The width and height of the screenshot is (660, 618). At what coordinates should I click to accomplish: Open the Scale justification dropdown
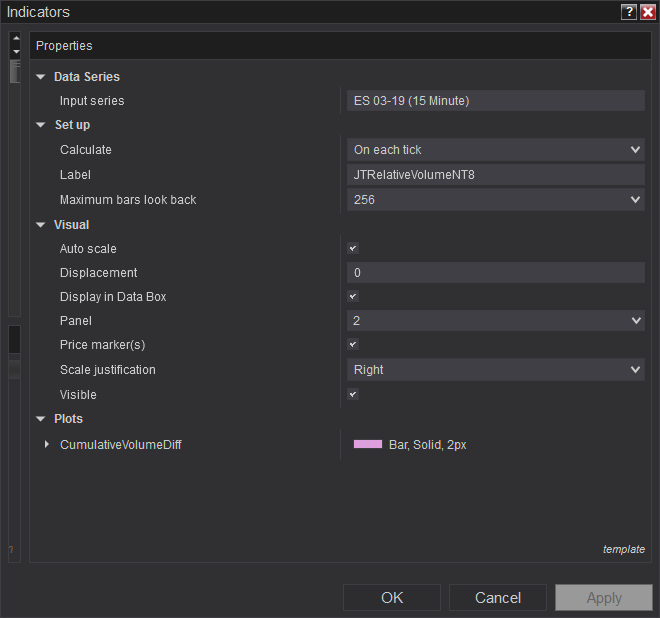pos(495,370)
